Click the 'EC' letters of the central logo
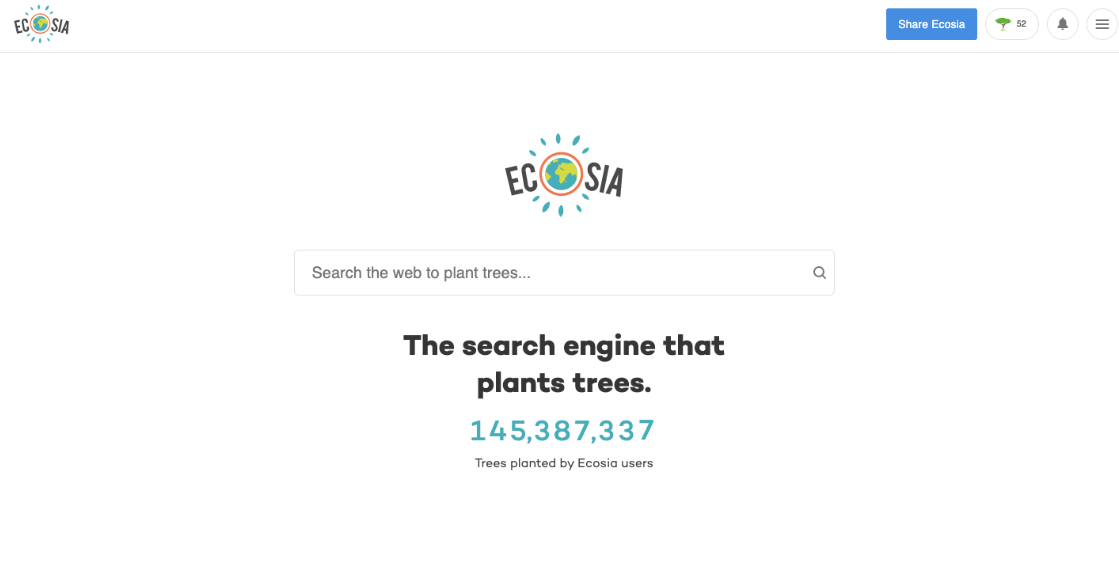This screenshot has height=580, width=1119. [x=522, y=179]
